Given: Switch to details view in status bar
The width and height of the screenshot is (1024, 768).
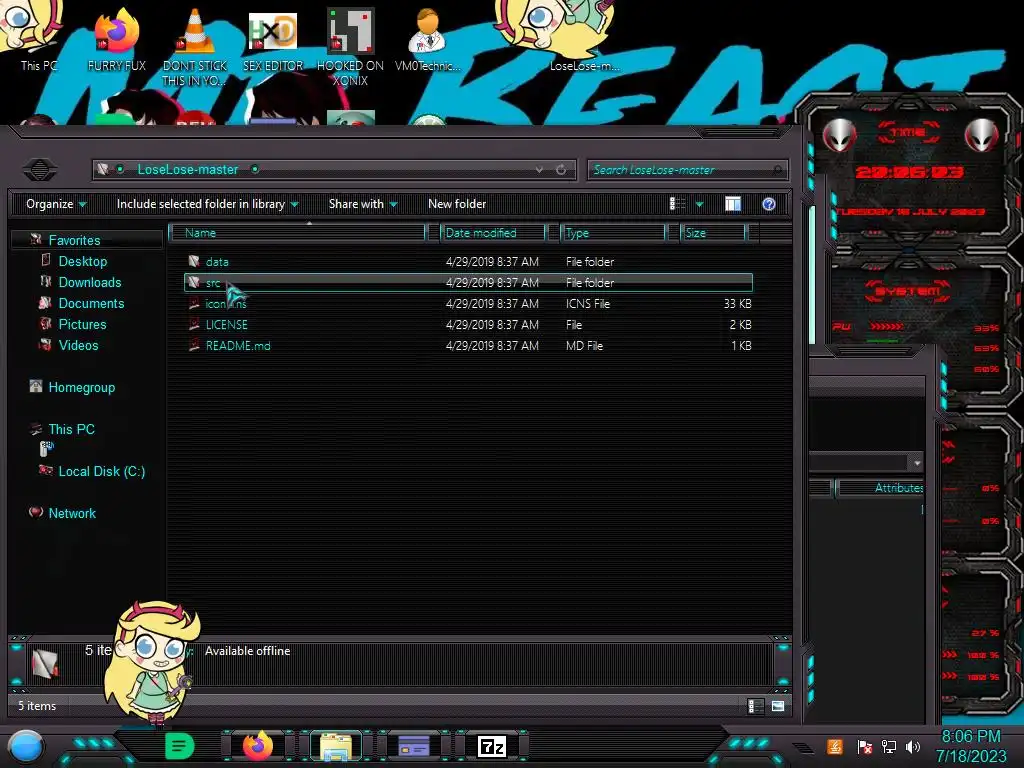Looking at the screenshot, I should [755, 706].
